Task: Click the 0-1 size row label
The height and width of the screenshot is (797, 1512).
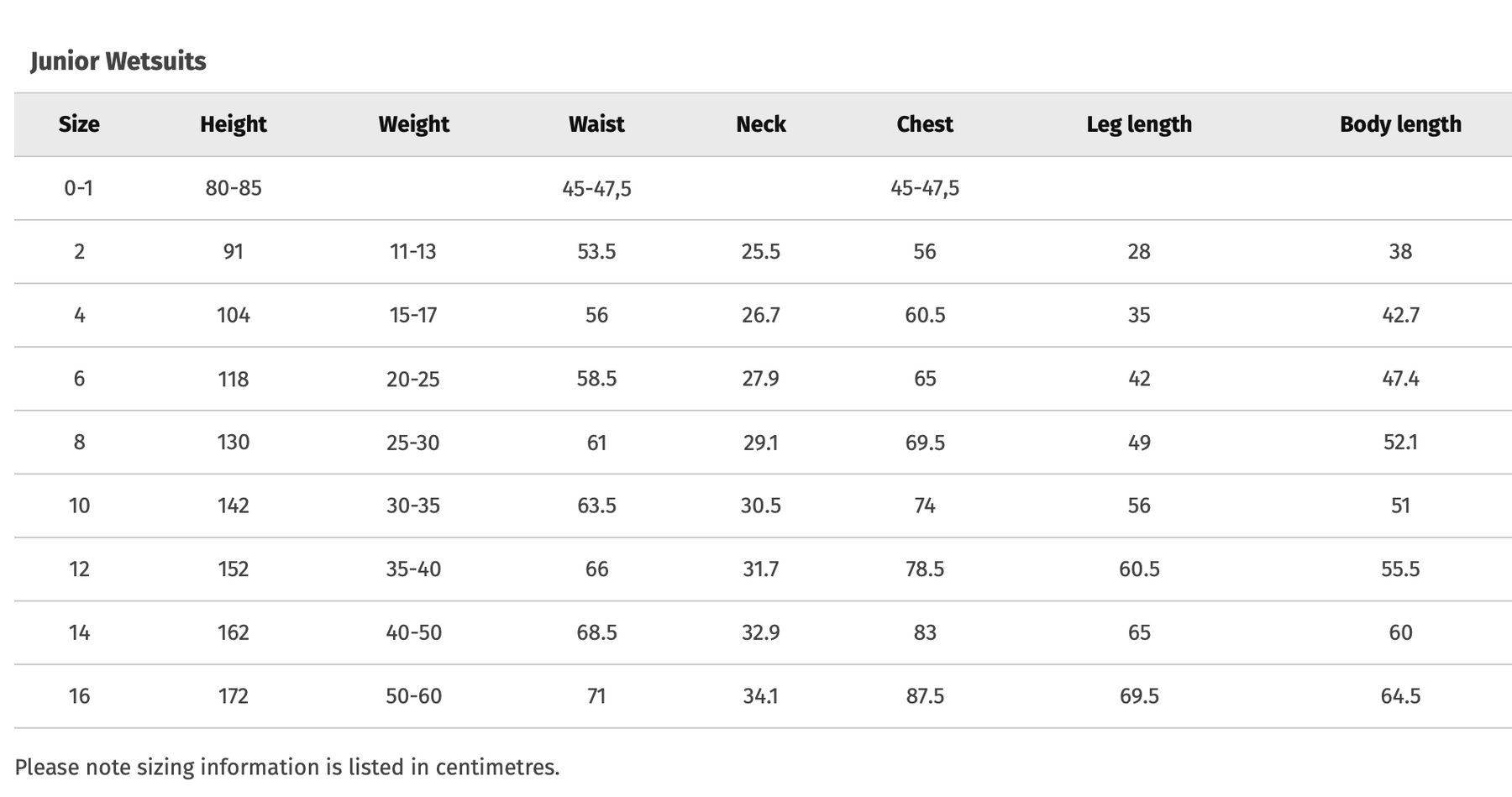Action: pyautogui.click(x=79, y=188)
